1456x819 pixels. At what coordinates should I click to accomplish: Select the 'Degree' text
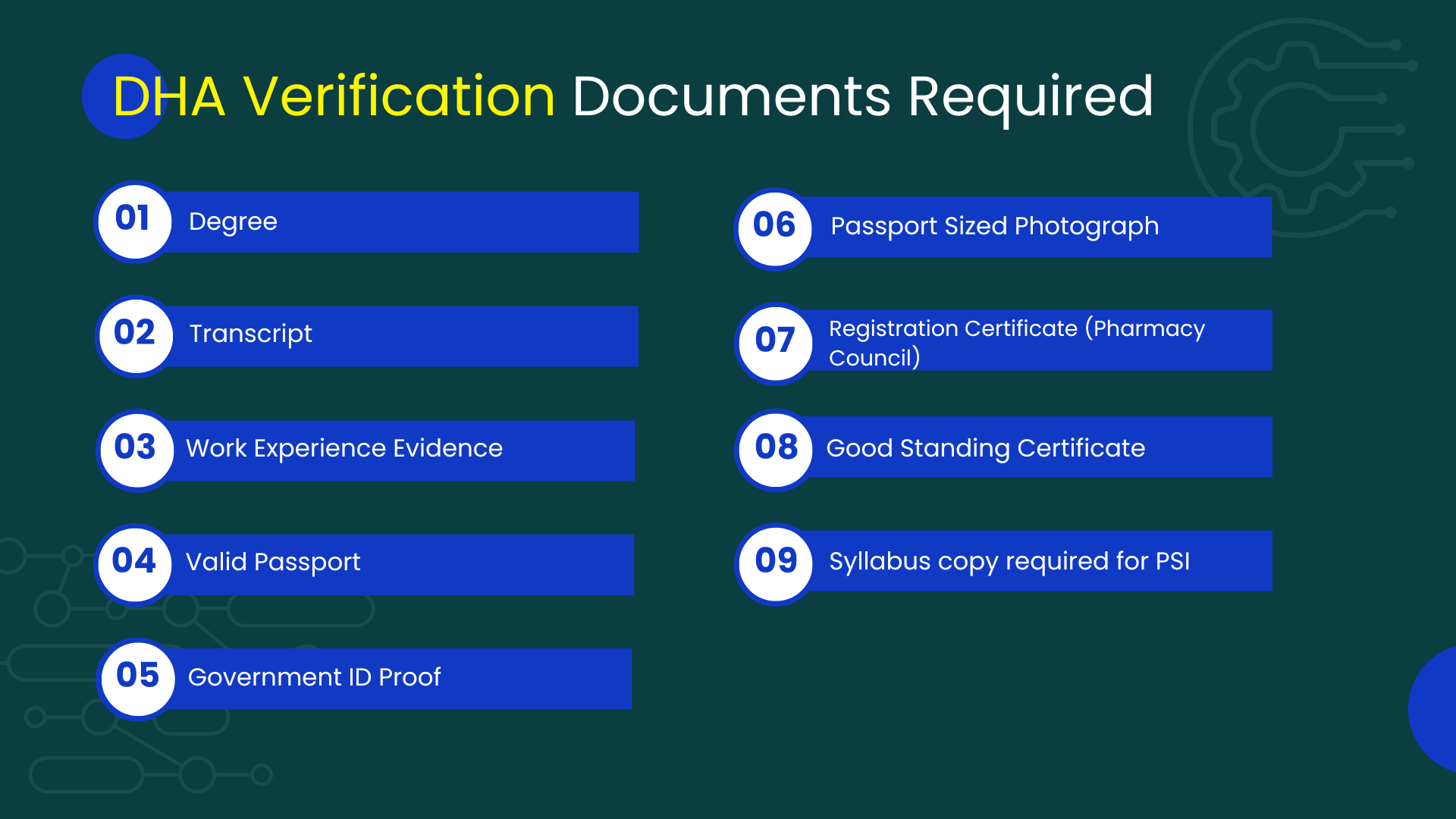(x=233, y=222)
